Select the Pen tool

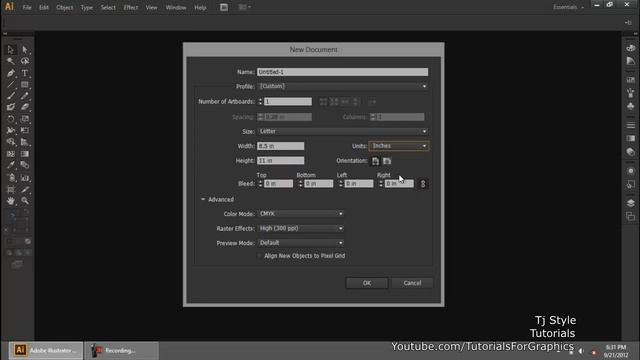tap(11, 73)
